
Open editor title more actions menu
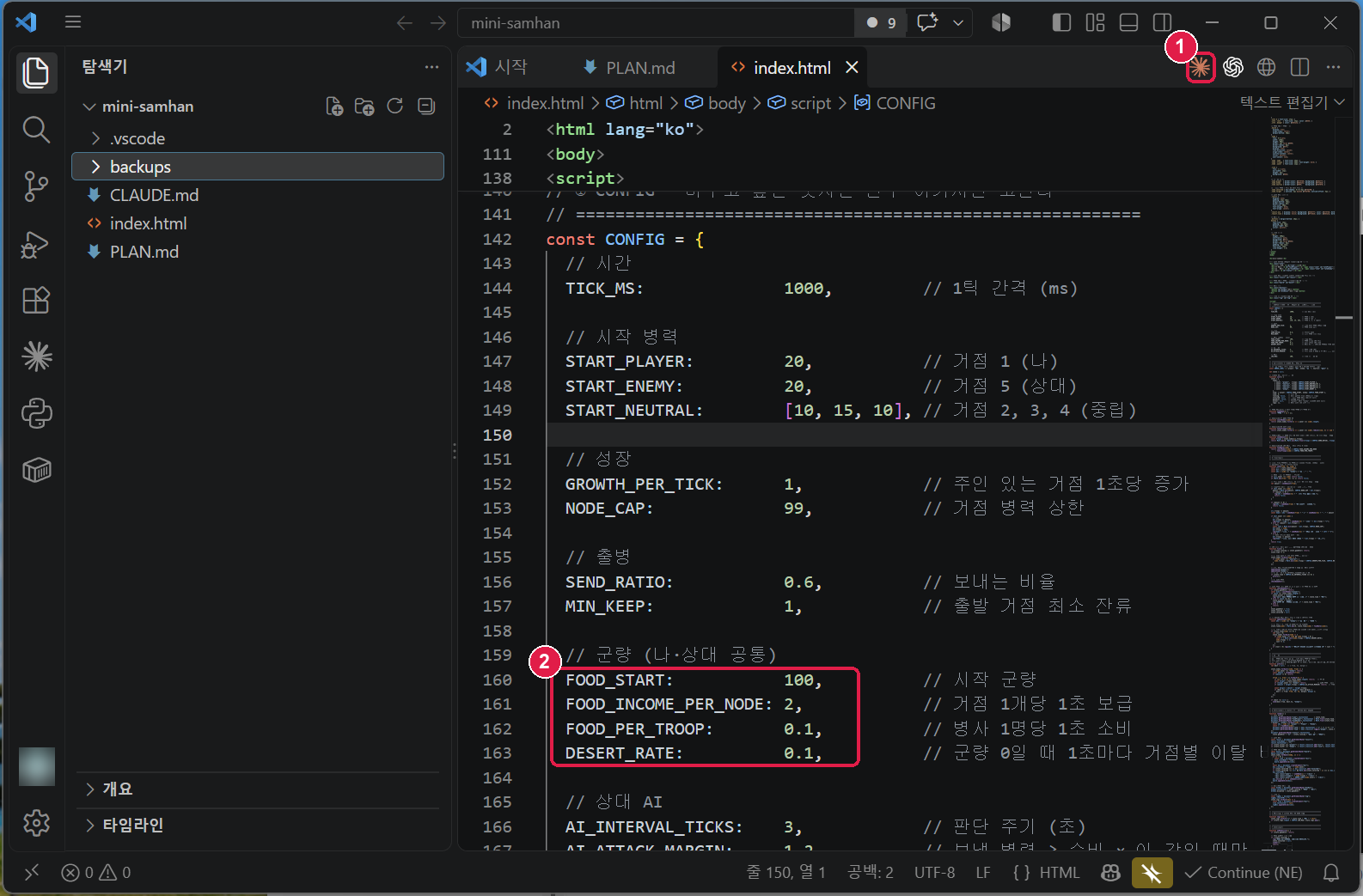pos(1333,67)
